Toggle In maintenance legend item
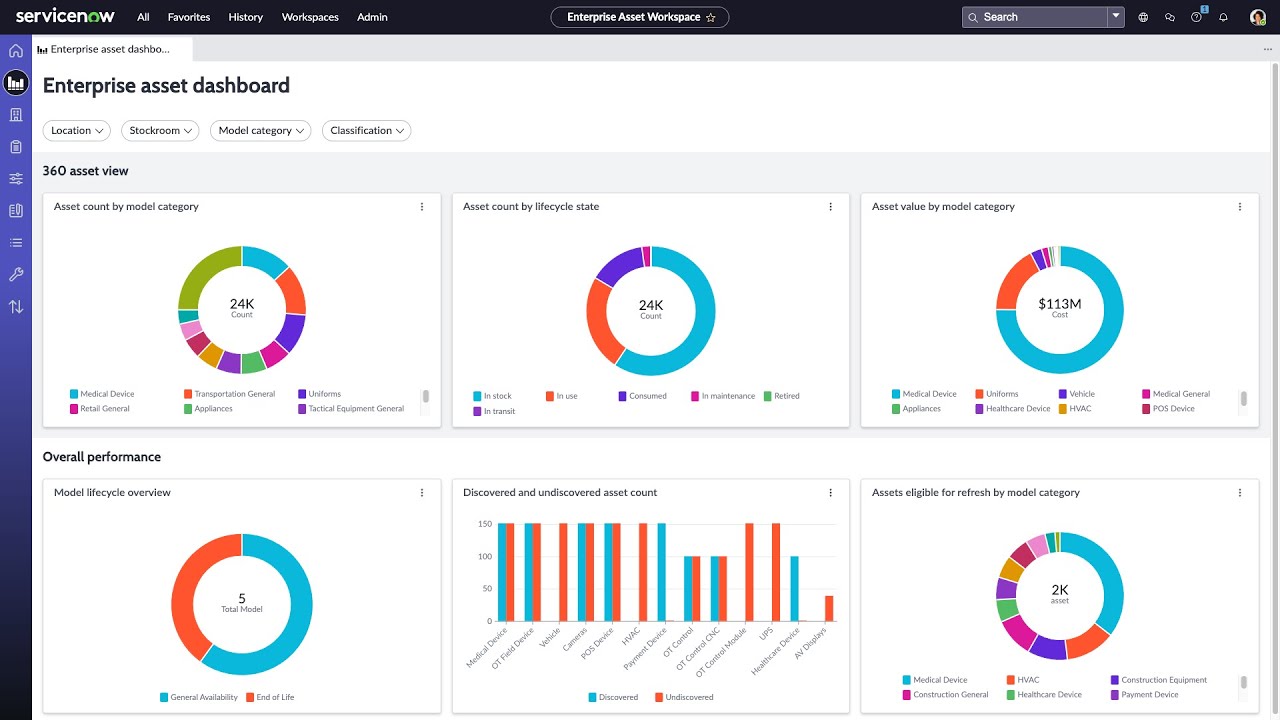Image resolution: width=1280 pixels, height=720 pixels. tap(723, 396)
